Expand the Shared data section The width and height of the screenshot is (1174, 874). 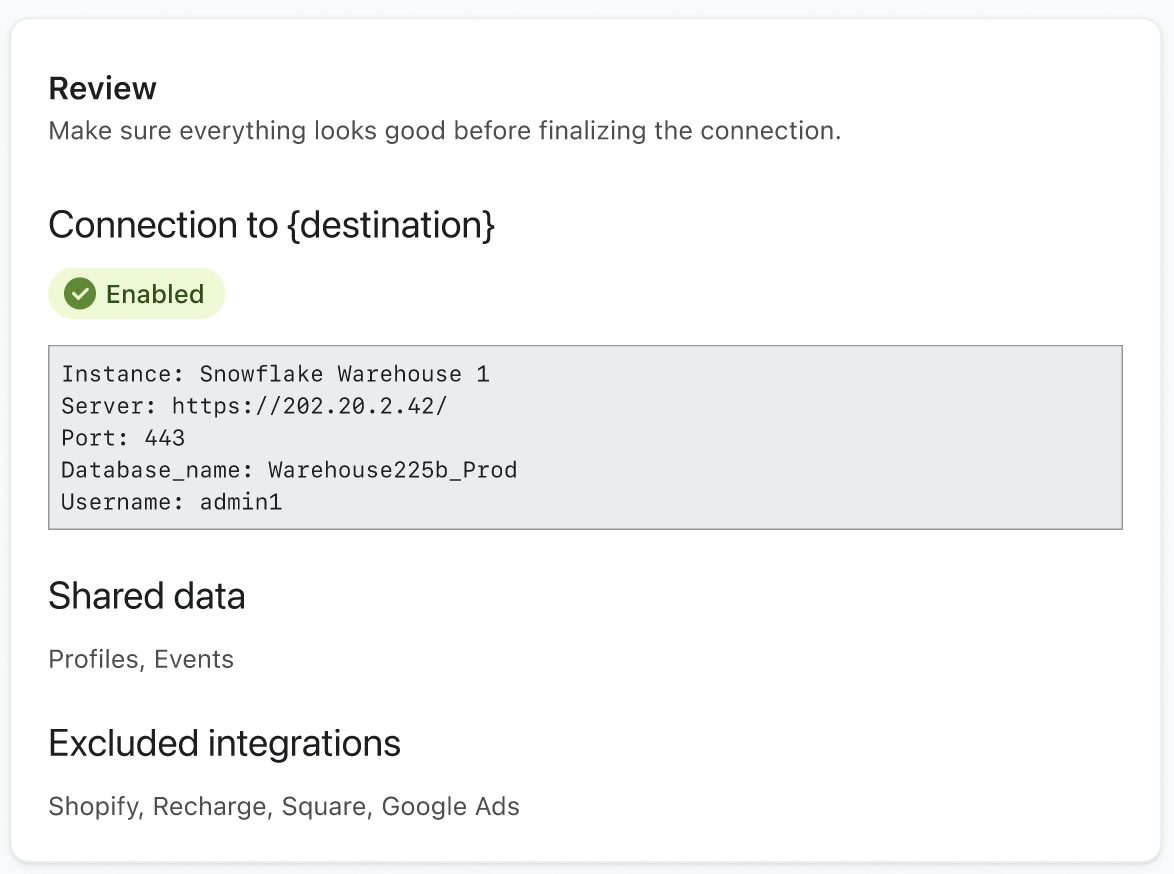click(x=146, y=595)
